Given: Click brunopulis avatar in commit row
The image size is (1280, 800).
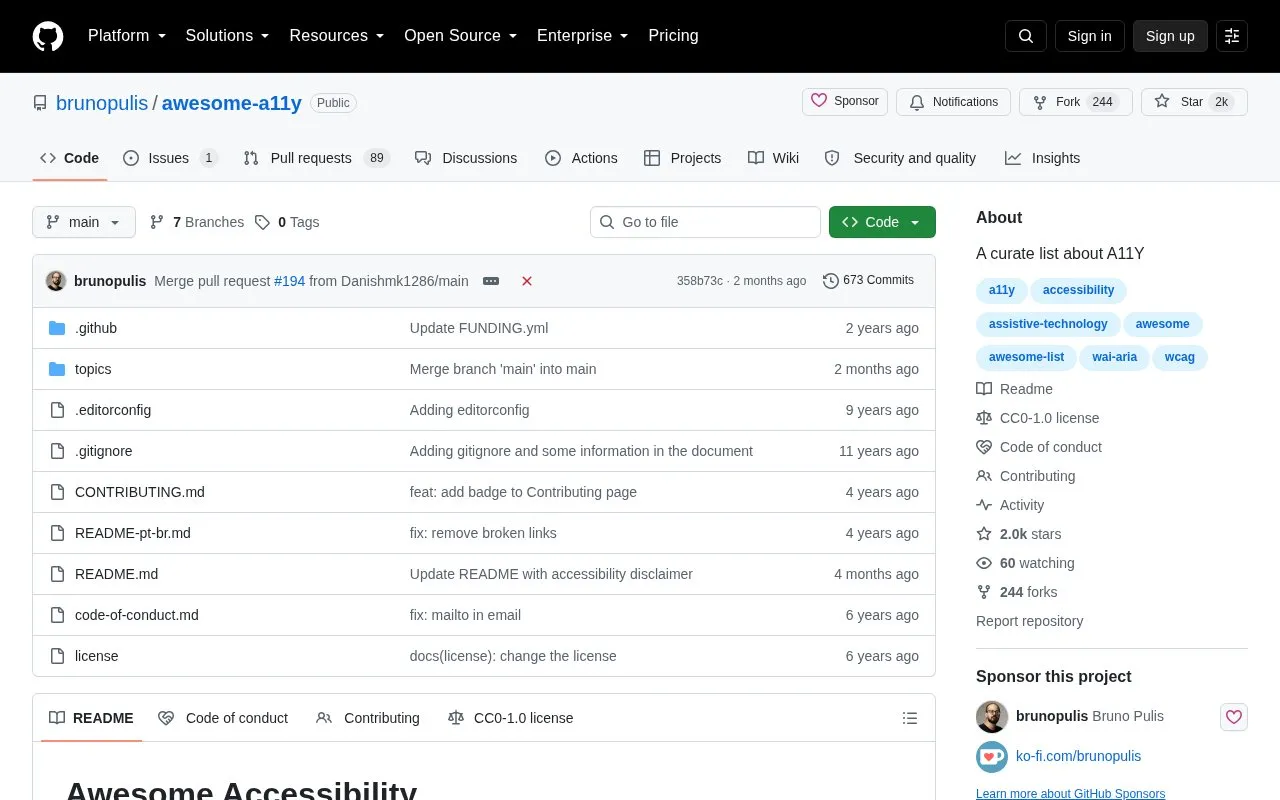Looking at the screenshot, I should (x=56, y=281).
